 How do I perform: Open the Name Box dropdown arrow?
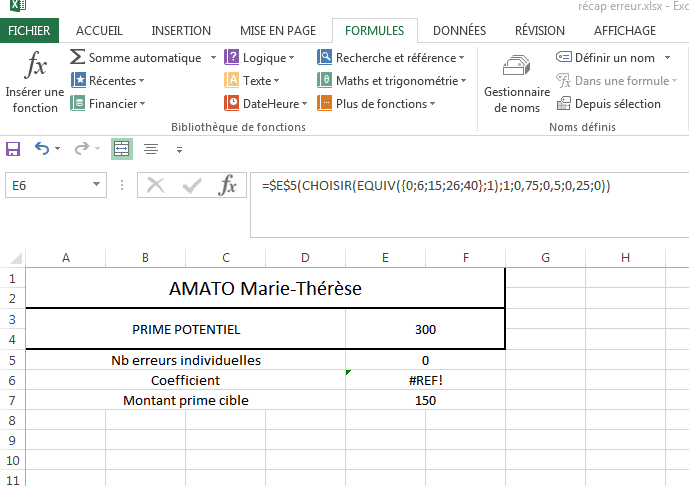point(96,185)
